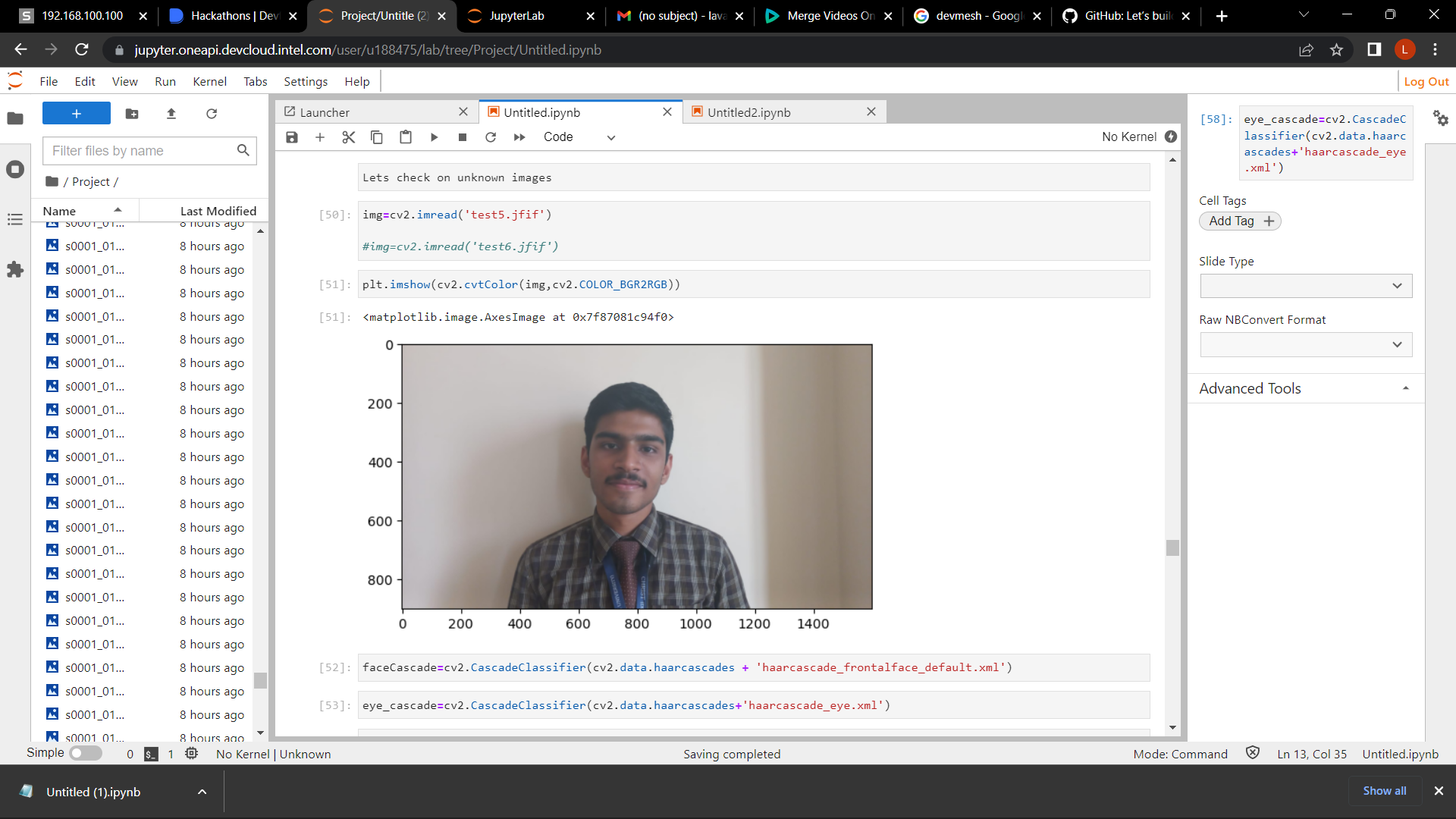This screenshot has height=819, width=1456.
Task: Open Table of Contents sidebar icon
Action: pos(15,219)
